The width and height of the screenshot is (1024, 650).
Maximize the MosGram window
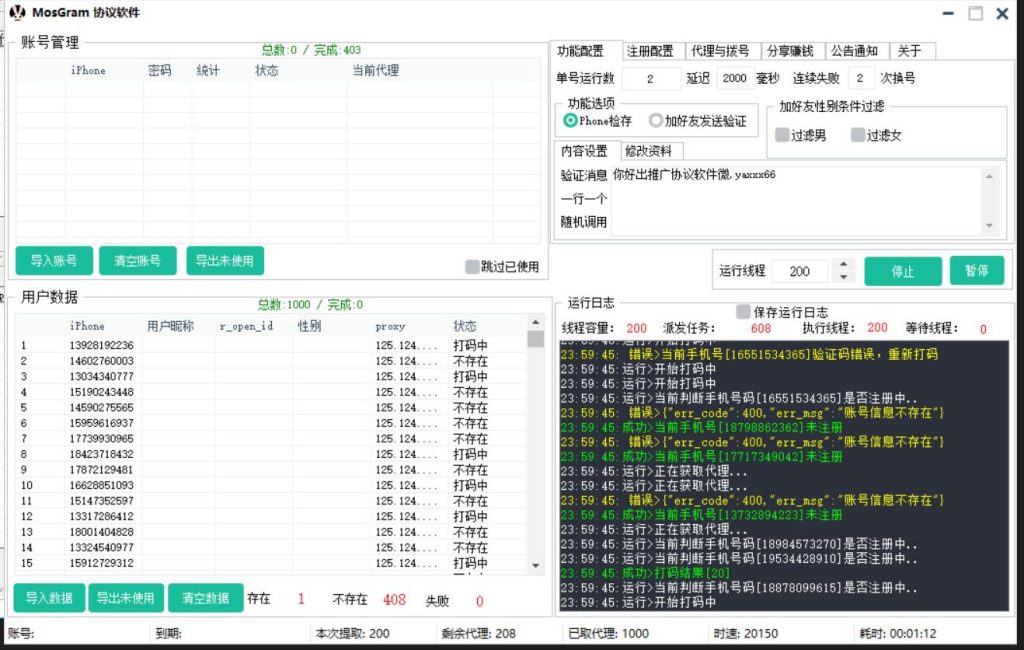975,13
